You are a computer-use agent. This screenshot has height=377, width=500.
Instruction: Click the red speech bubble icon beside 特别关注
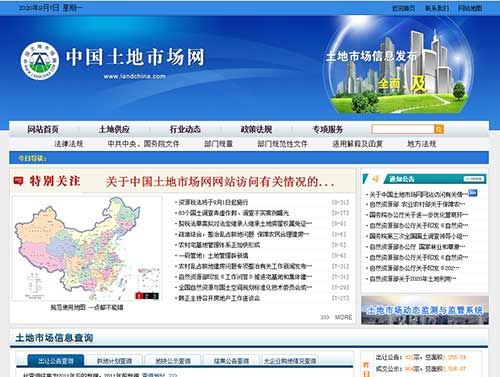[x=18, y=181]
